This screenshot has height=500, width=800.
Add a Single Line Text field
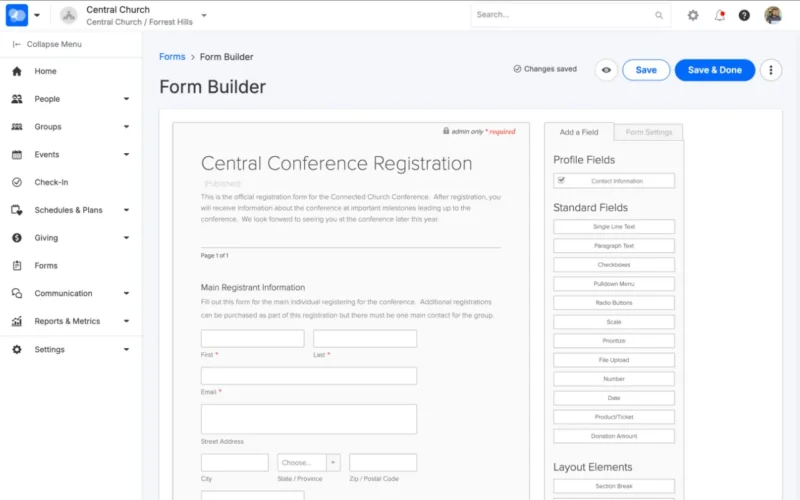tap(614, 227)
